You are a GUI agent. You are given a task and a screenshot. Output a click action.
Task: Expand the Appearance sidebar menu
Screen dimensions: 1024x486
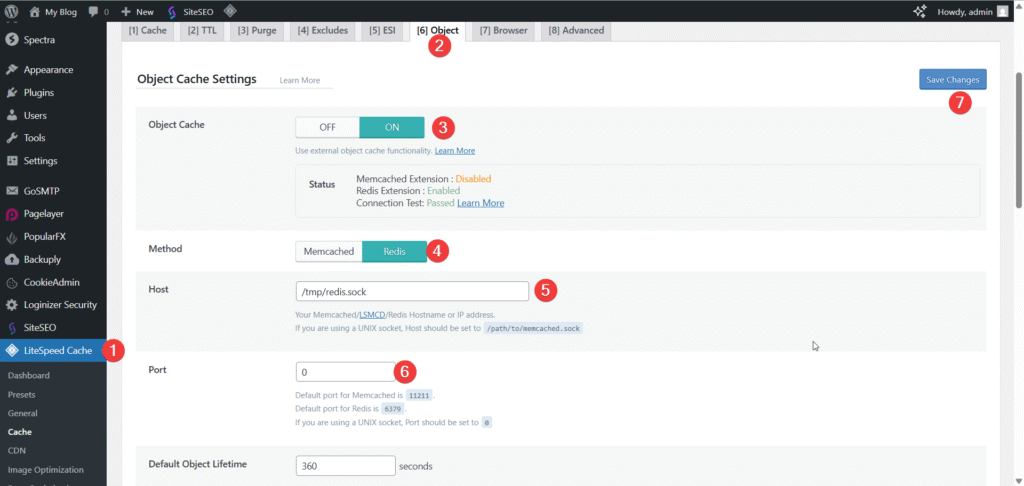[x=48, y=70]
